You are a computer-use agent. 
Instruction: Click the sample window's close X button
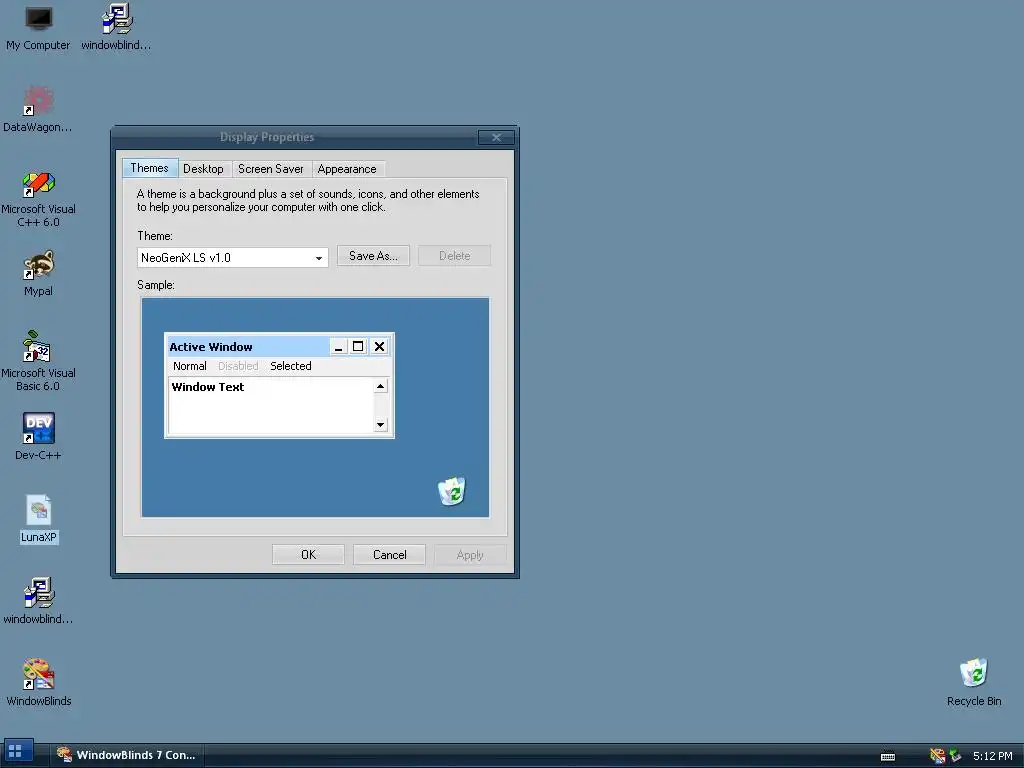coord(379,346)
